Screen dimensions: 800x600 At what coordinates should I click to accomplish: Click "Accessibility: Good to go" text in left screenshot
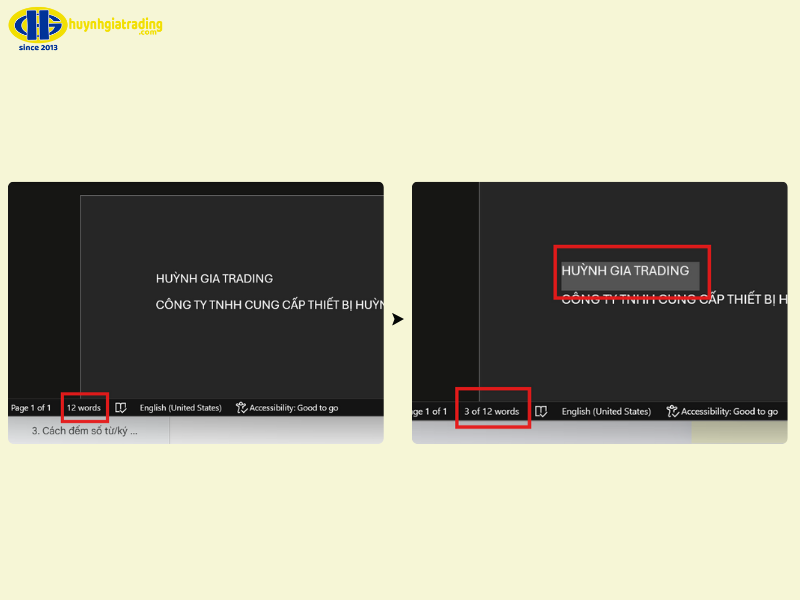tap(294, 408)
